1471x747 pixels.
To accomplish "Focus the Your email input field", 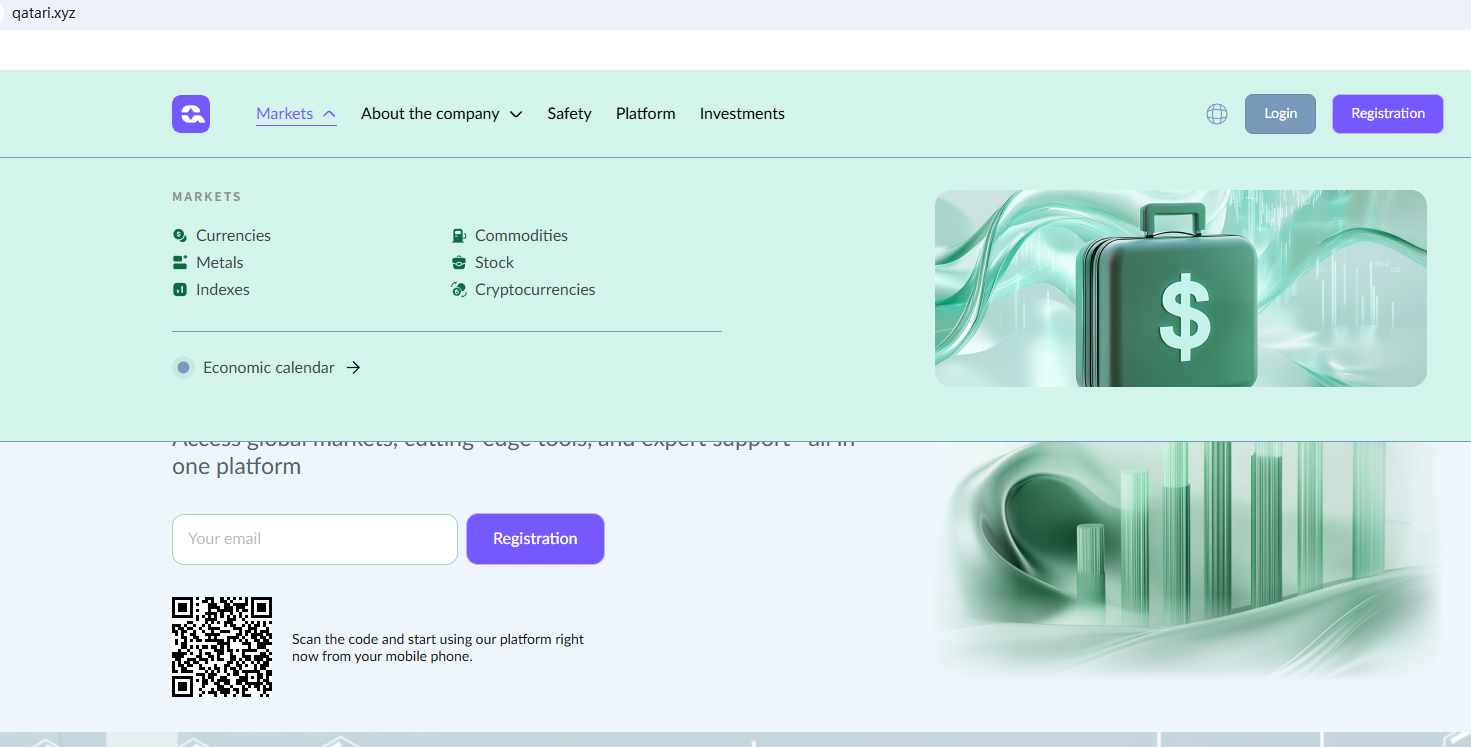I will click(315, 539).
